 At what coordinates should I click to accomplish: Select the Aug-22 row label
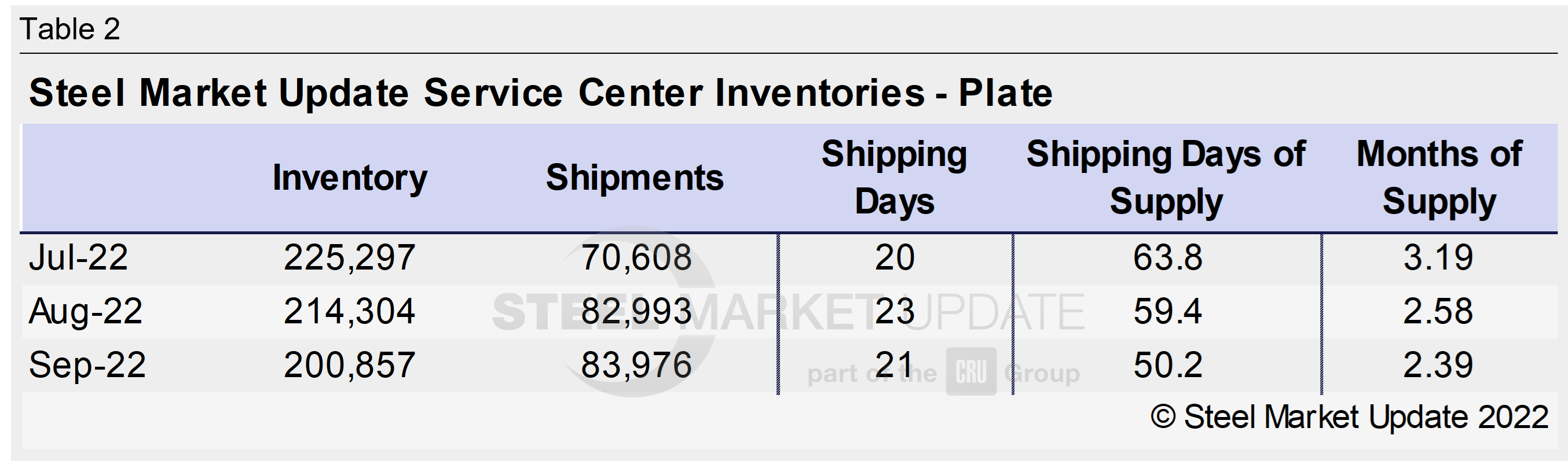[x=86, y=311]
